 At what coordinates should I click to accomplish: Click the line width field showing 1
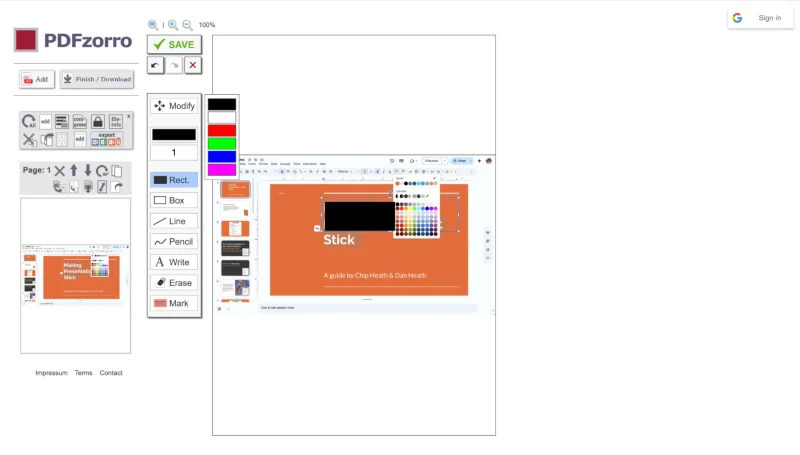tap(174, 153)
